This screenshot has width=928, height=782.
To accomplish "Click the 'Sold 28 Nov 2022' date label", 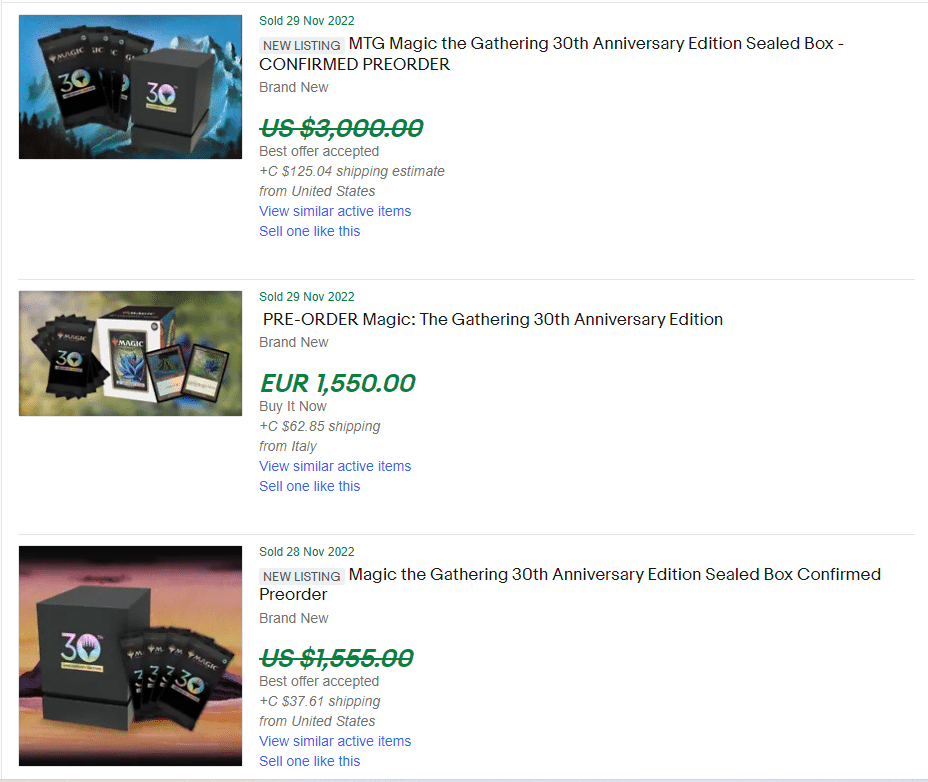I will click(x=306, y=552).
